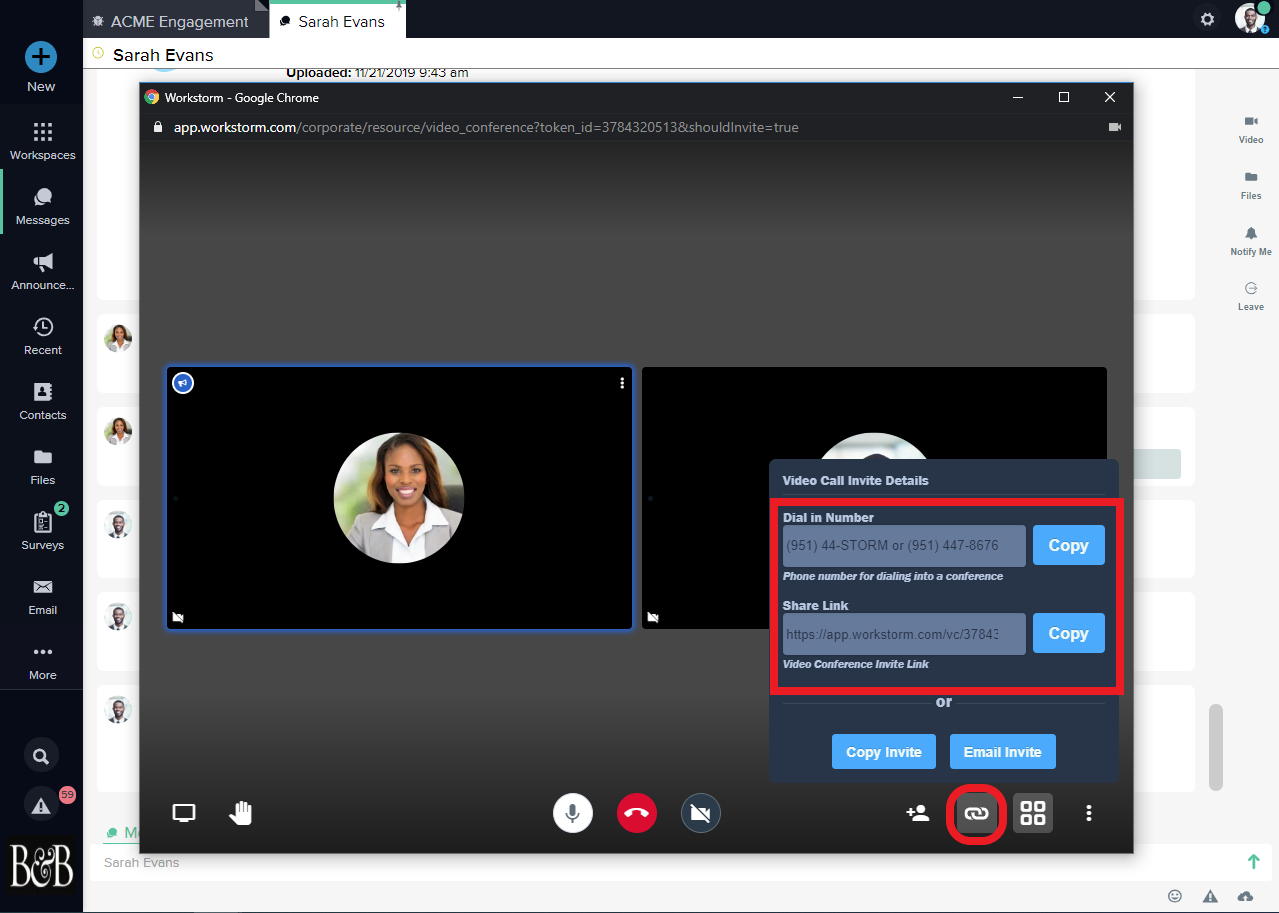Add participant to the call
This screenshot has width=1279, height=913.
(917, 813)
